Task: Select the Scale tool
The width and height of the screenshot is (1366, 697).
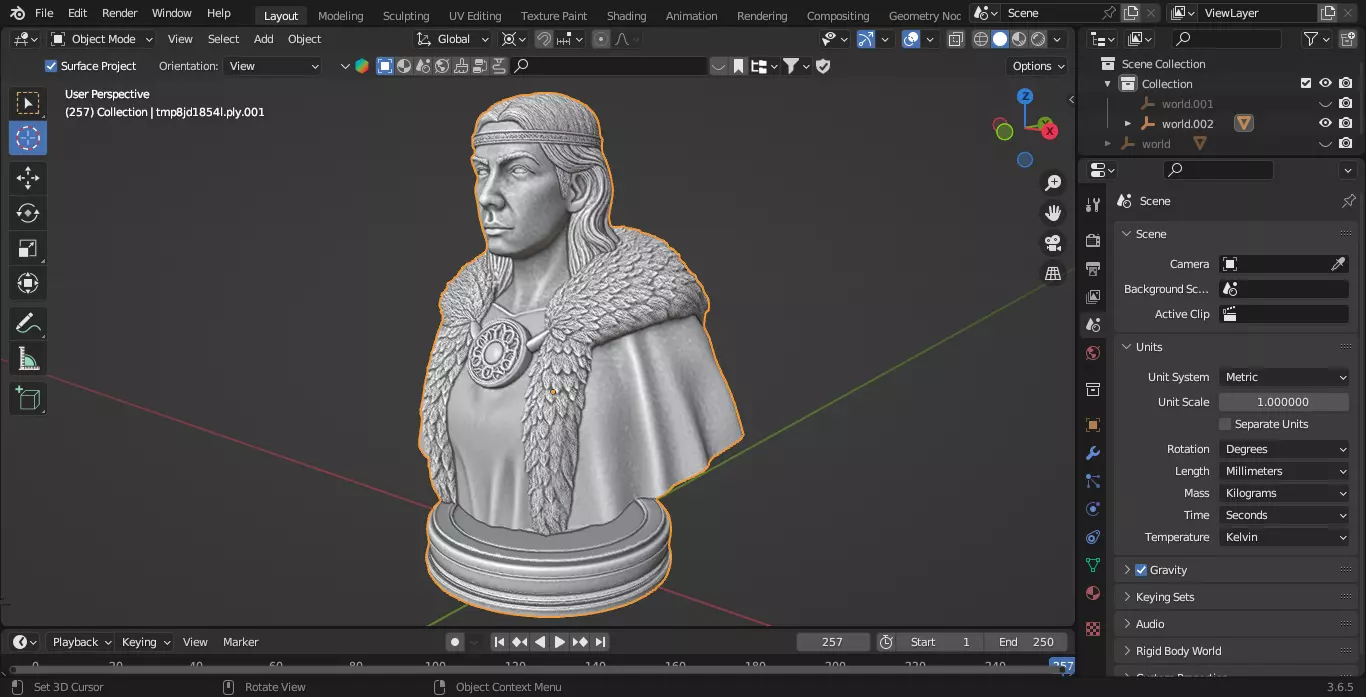Action: (28, 248)
